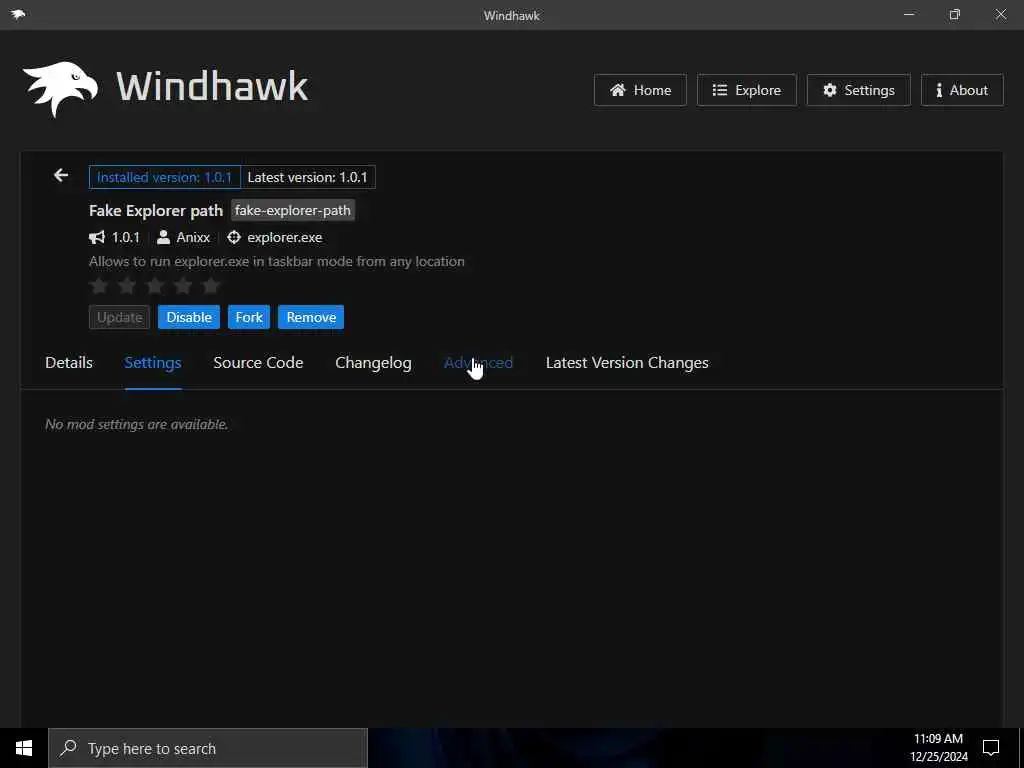Go back using the left arrow icon

[x=61, y=175]
